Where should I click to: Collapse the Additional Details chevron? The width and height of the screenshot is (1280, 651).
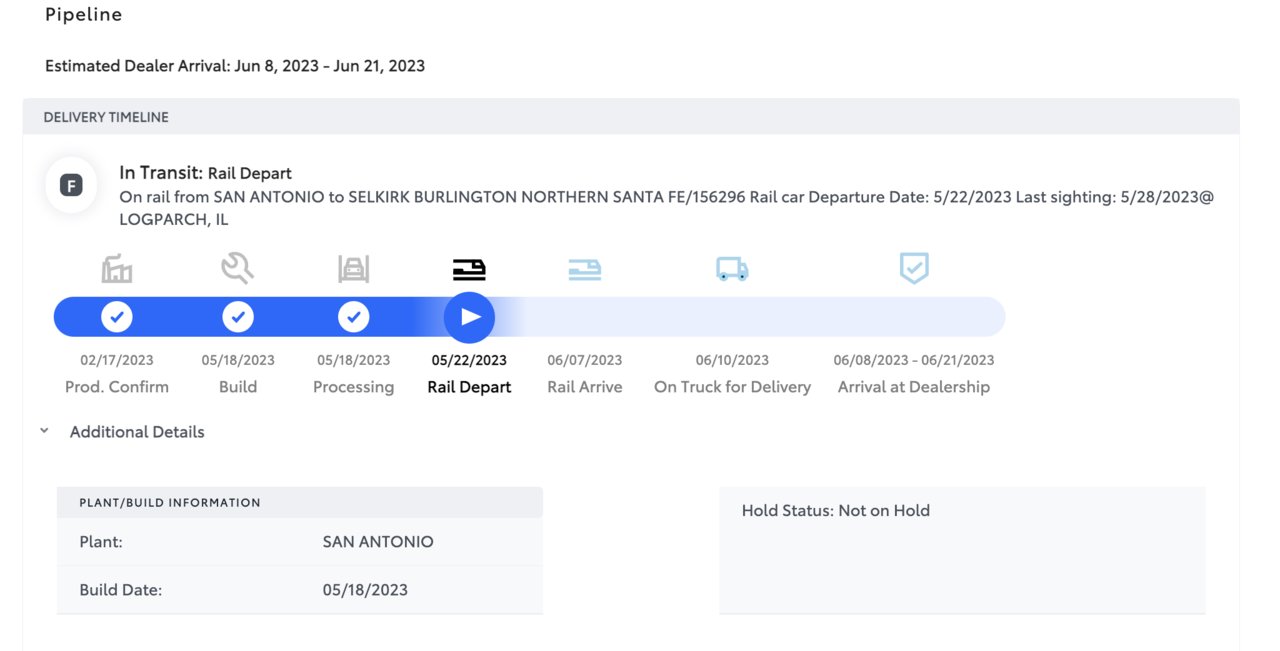(44, 432)
